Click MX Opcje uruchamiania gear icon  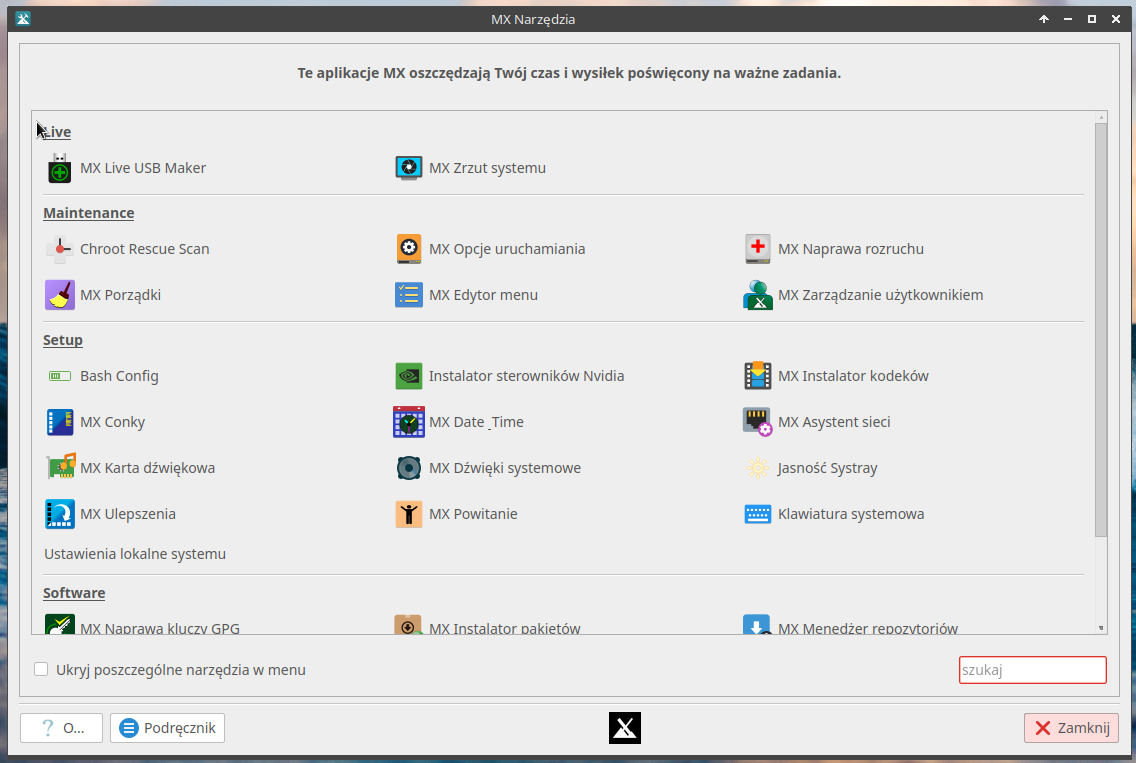[409, 249]
